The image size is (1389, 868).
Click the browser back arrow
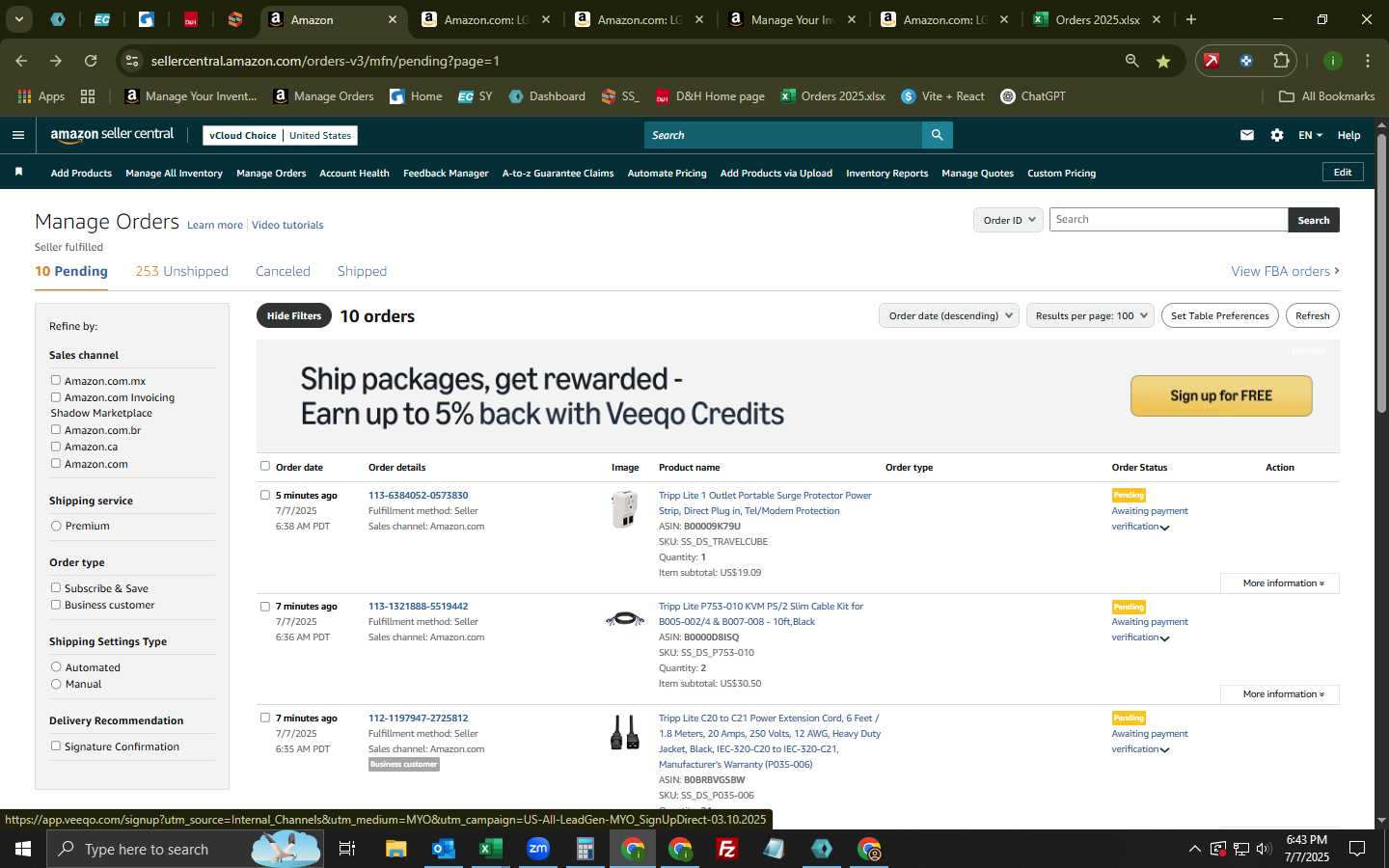pyautogui.click(x=21, y=61)
